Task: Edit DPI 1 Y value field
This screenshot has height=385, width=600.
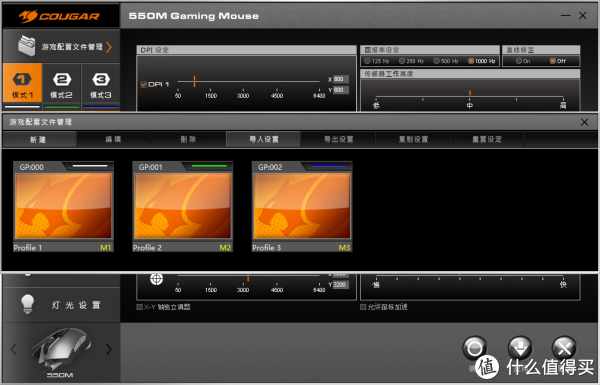Action: click(341, 90)
